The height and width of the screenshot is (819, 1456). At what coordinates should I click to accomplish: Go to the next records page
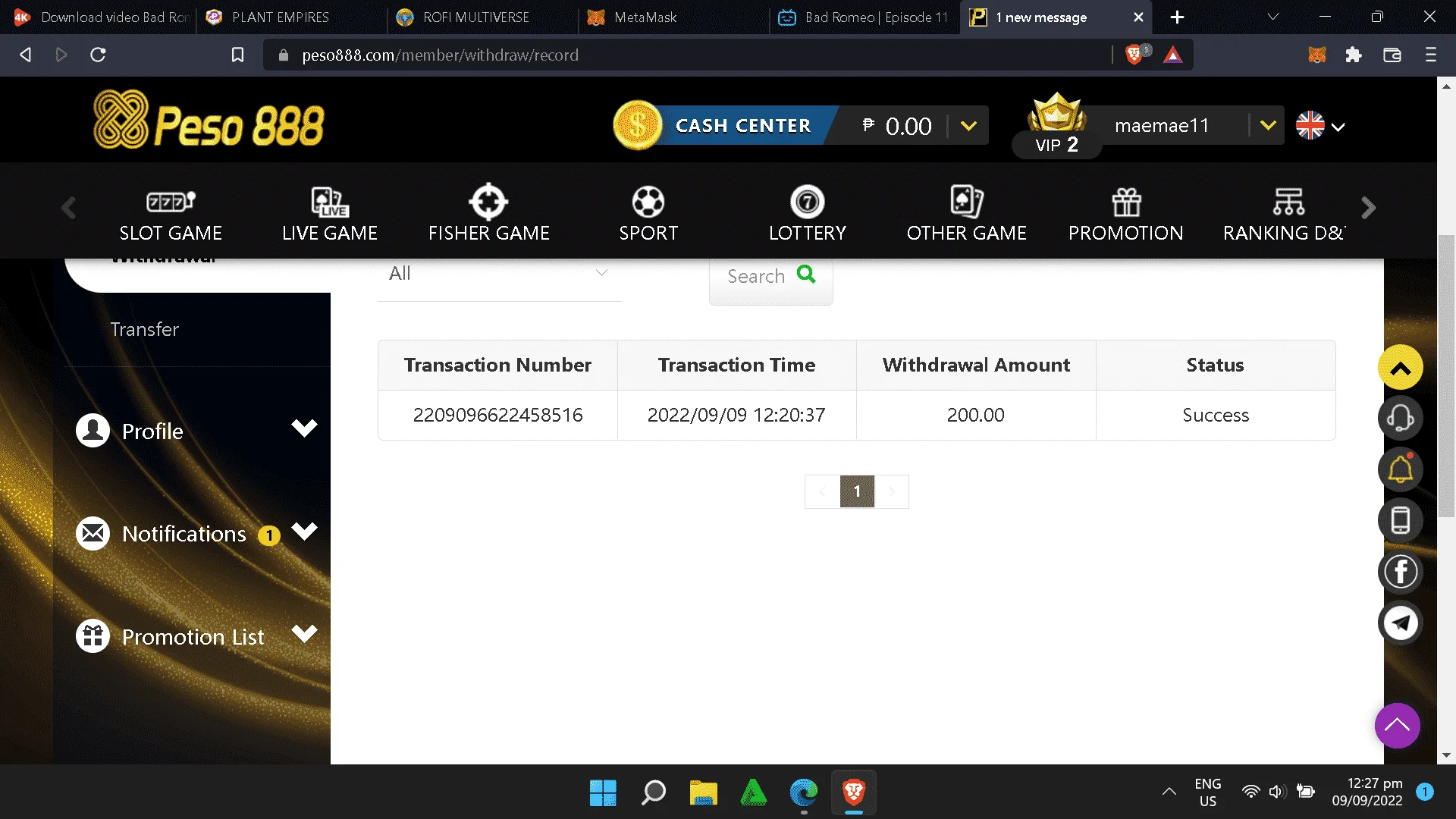point(892,491)
